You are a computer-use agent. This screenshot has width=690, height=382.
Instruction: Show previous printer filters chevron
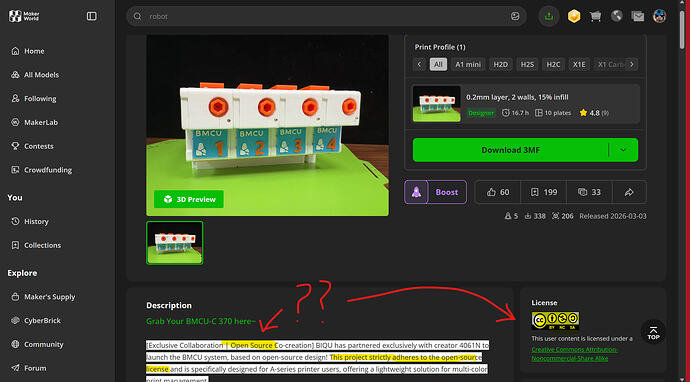tap(419, 64)
